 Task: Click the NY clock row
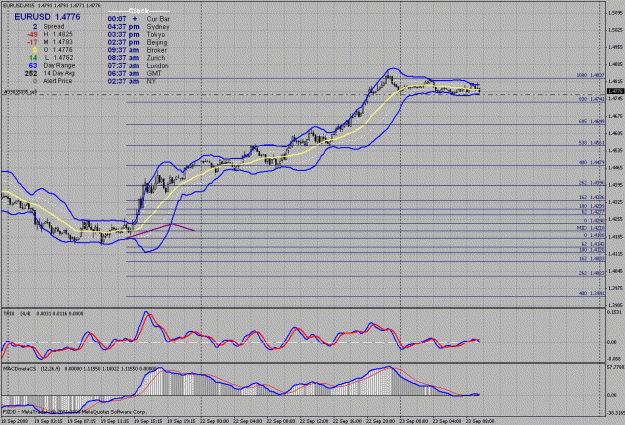tap(132, 81)
